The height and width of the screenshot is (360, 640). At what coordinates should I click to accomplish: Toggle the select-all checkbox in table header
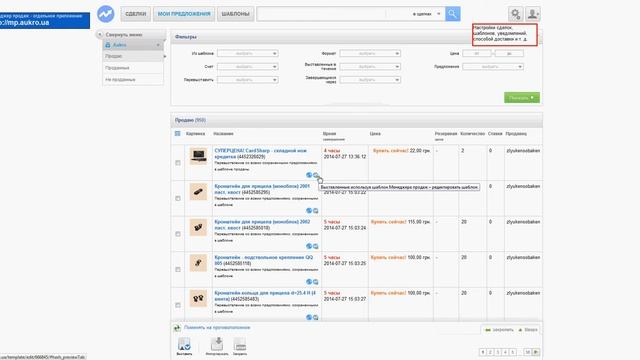pyautogui.click(x=178, y=133)
